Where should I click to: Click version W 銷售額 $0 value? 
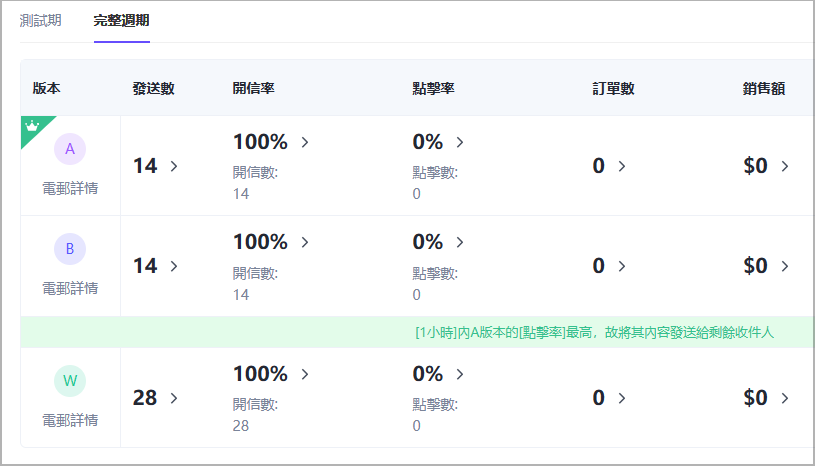(756, 398)
